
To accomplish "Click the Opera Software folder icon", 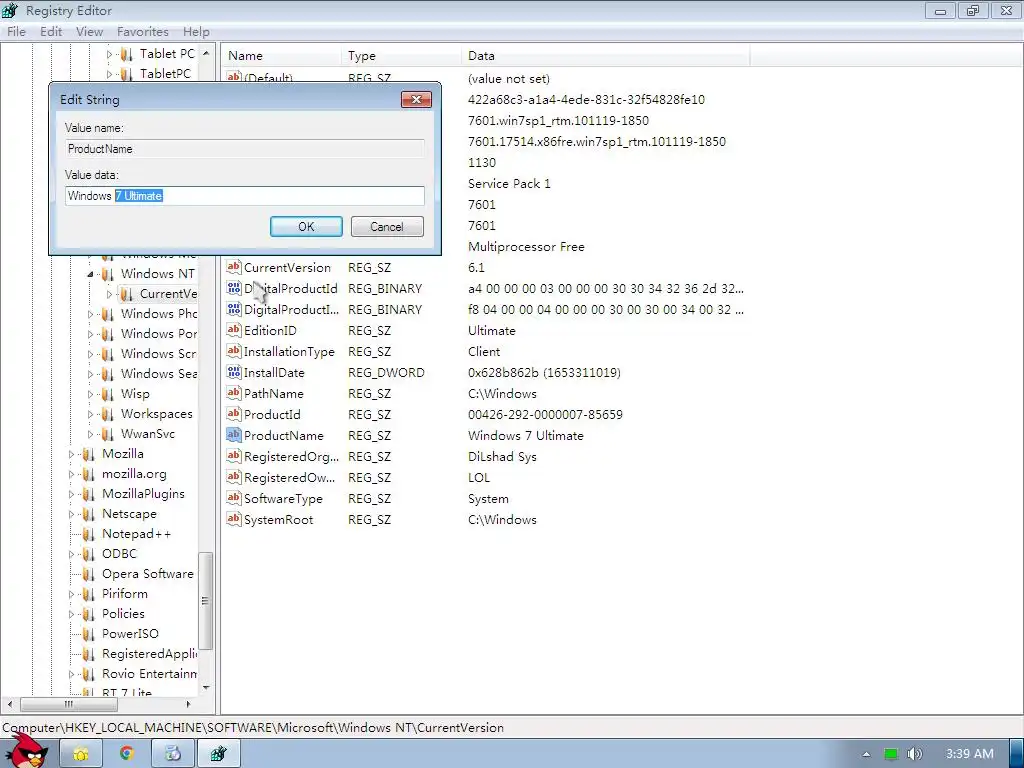I will click(89, 574).
